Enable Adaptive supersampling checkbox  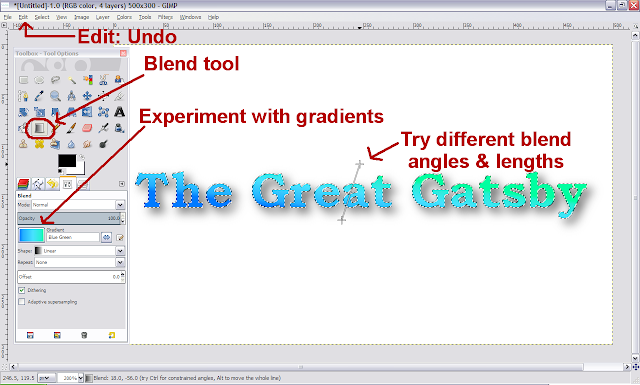point(22,302)
